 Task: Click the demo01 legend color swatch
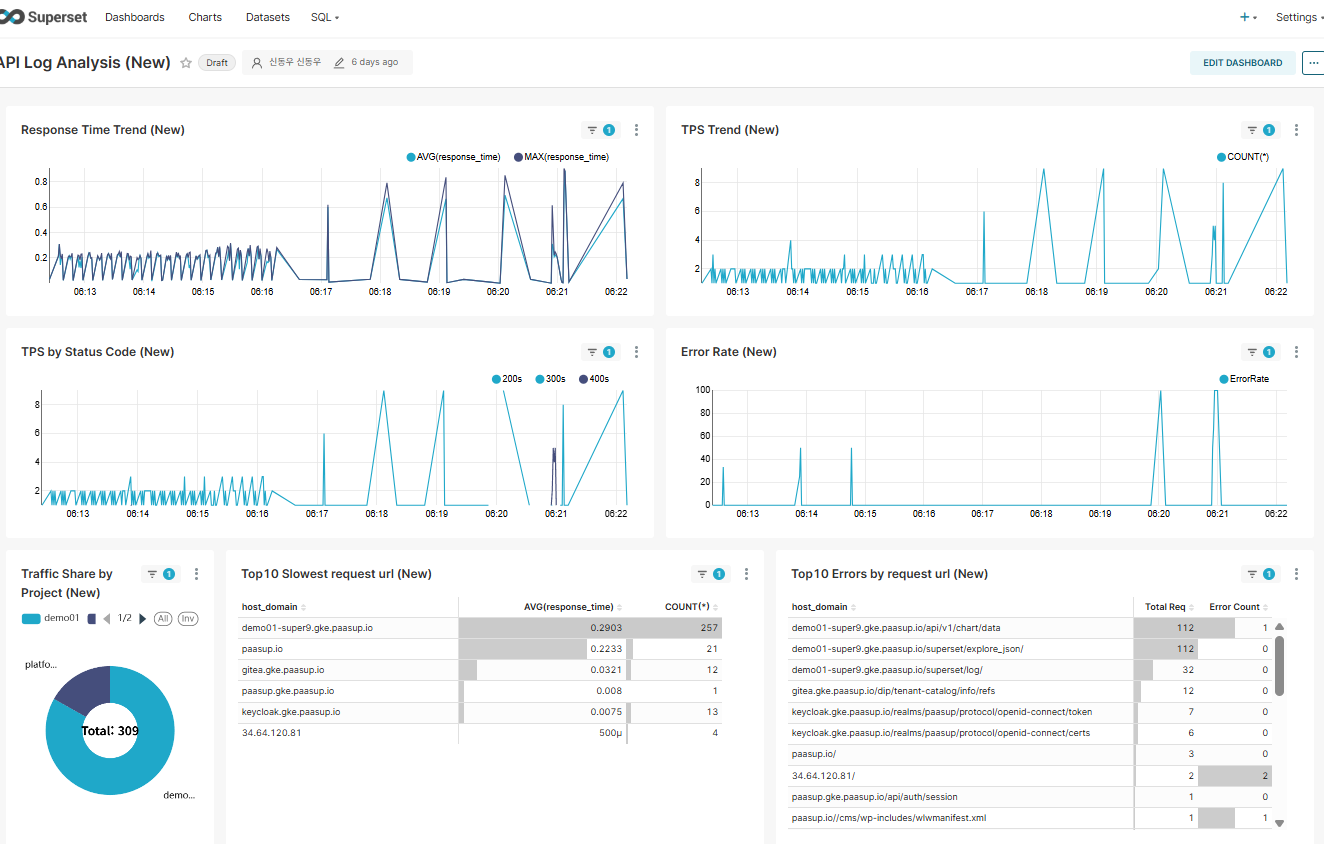click(31, 618)
